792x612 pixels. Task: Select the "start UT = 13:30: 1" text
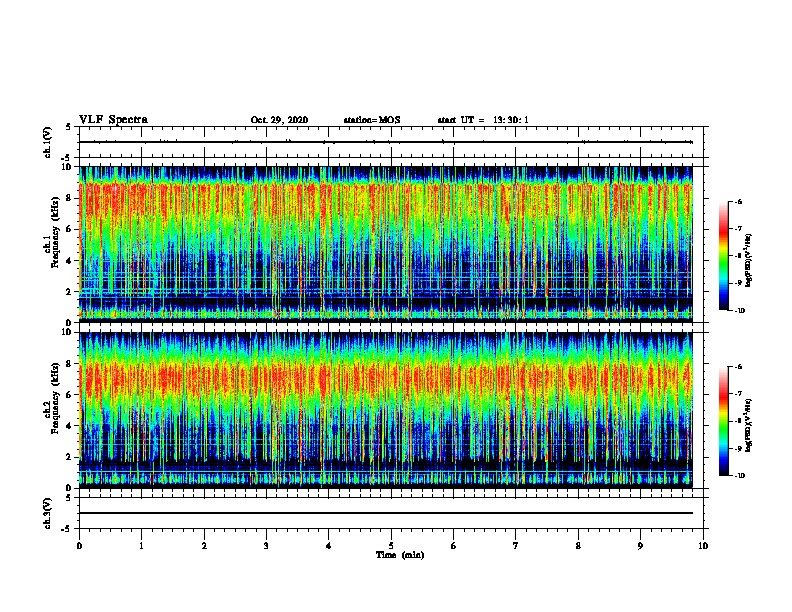click(483, 120)
